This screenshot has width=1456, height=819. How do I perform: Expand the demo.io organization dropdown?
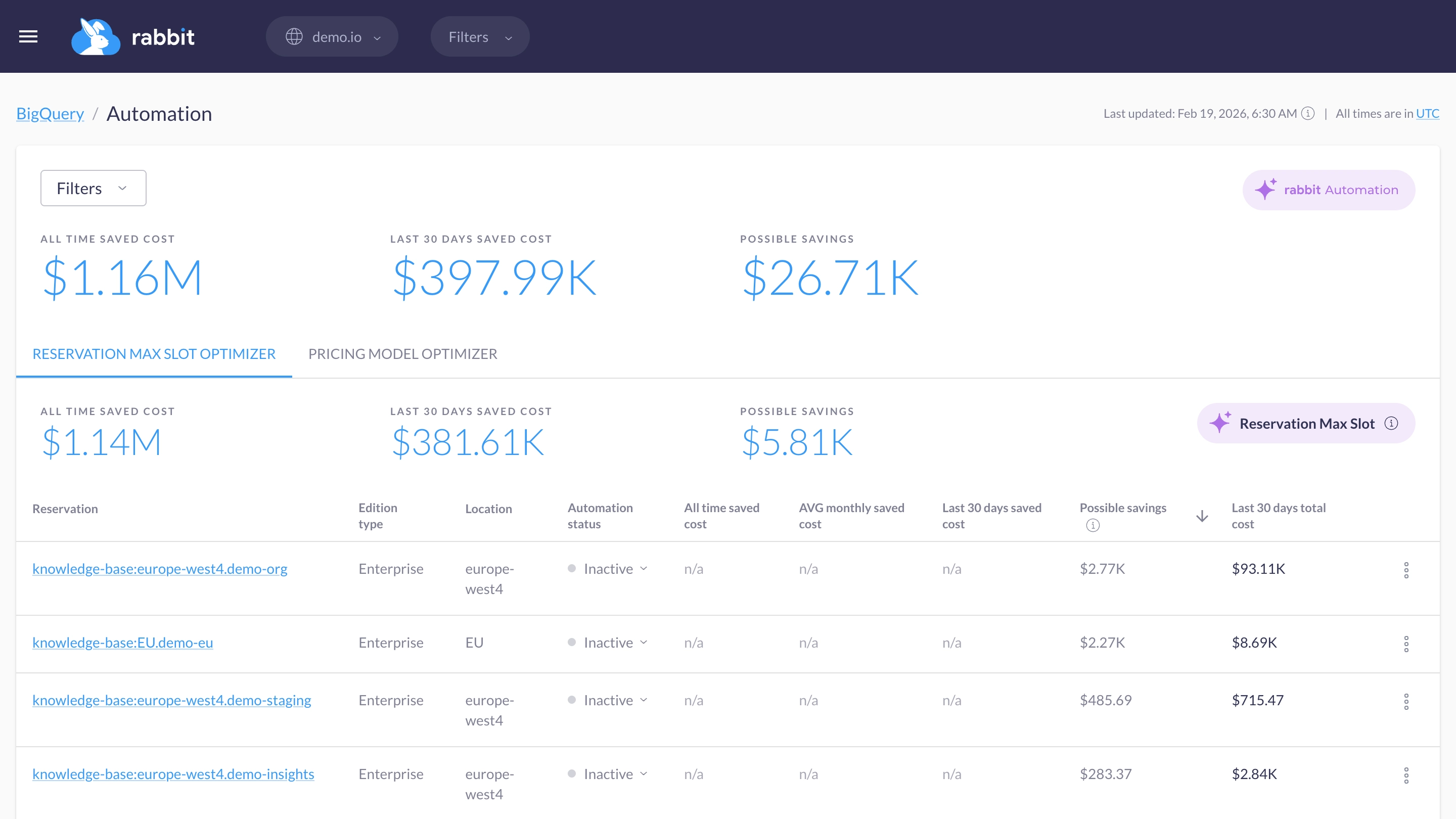(x=332, y=37)
